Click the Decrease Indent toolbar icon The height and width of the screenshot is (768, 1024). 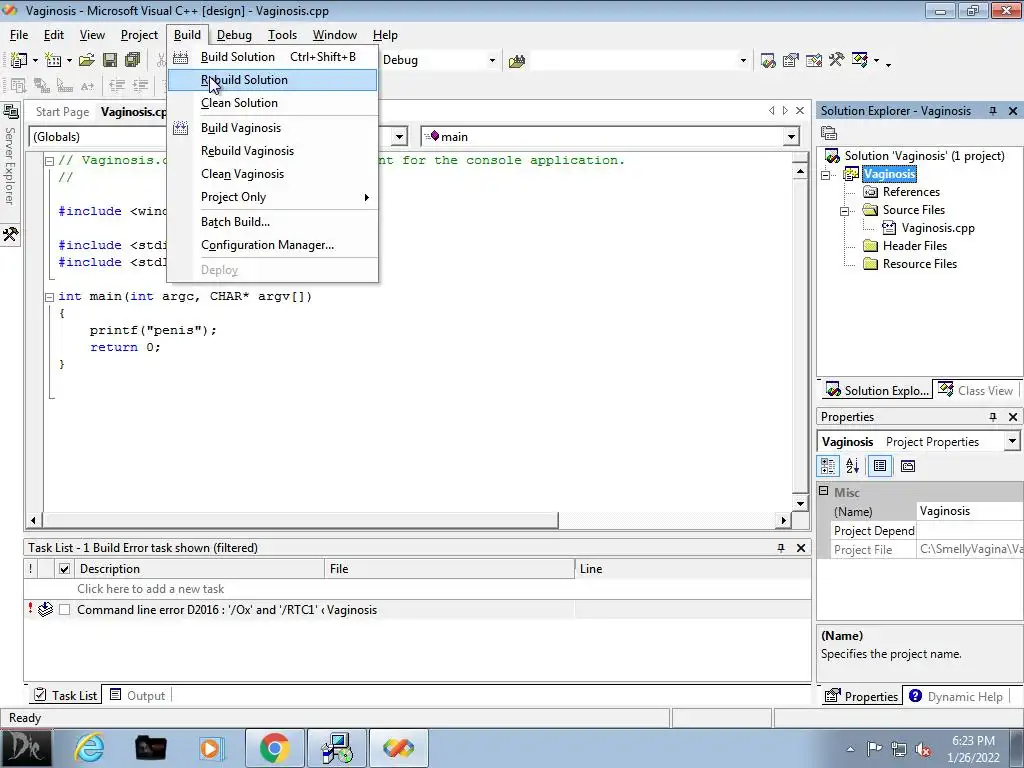click(x=117, y=85)
